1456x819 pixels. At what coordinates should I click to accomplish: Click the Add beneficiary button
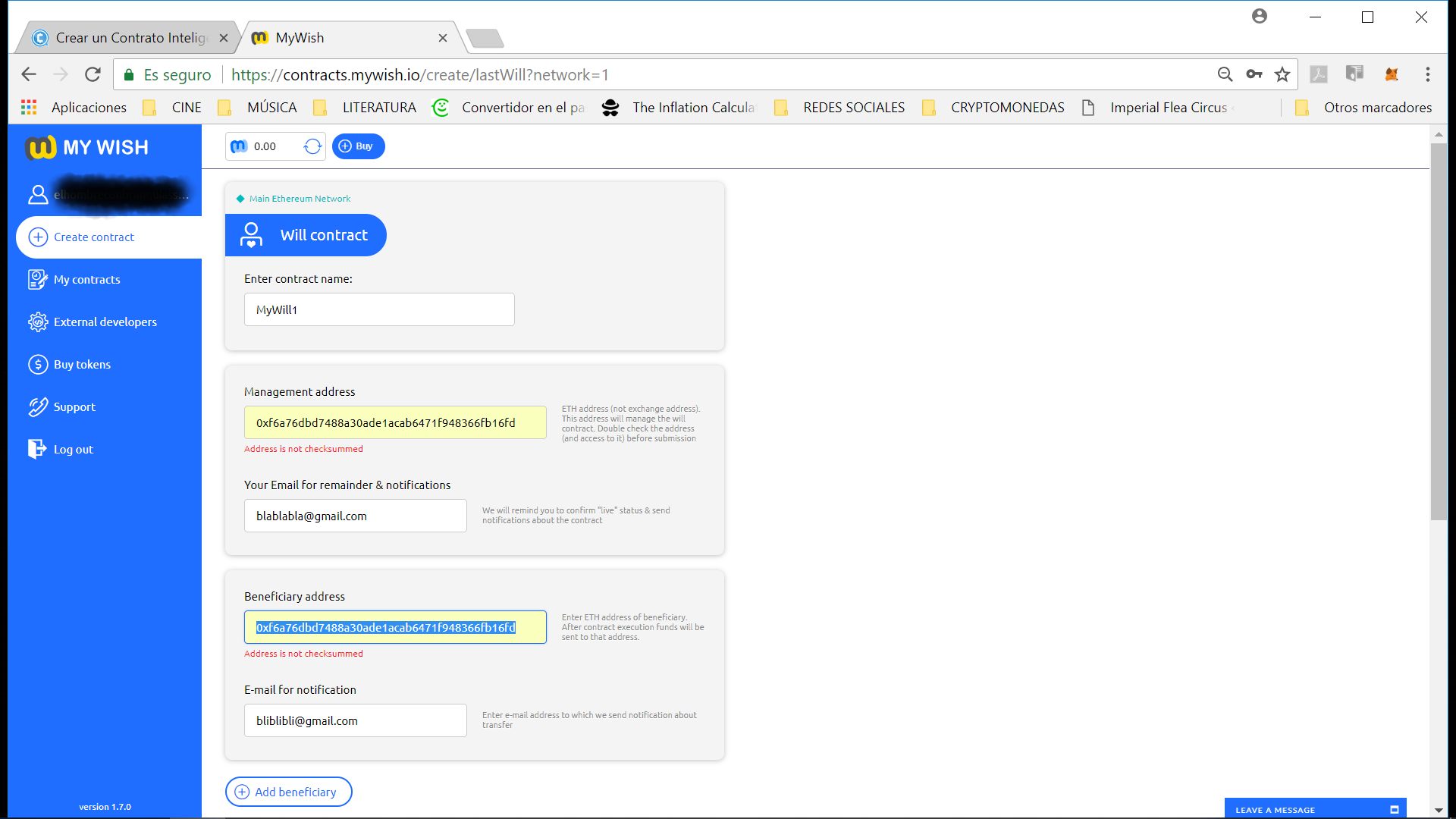(x=288, y=792)
